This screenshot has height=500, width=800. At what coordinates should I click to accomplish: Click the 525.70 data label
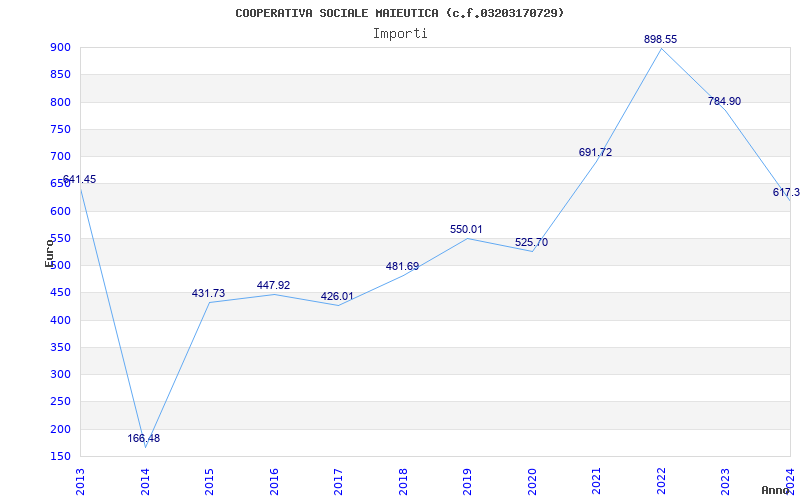(531, 242)
